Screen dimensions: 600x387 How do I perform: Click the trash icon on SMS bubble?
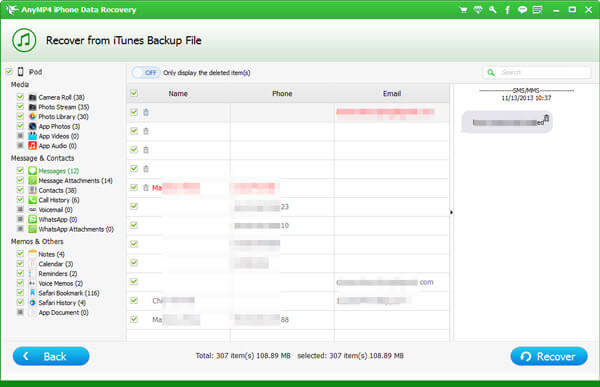tap(546, 118)
